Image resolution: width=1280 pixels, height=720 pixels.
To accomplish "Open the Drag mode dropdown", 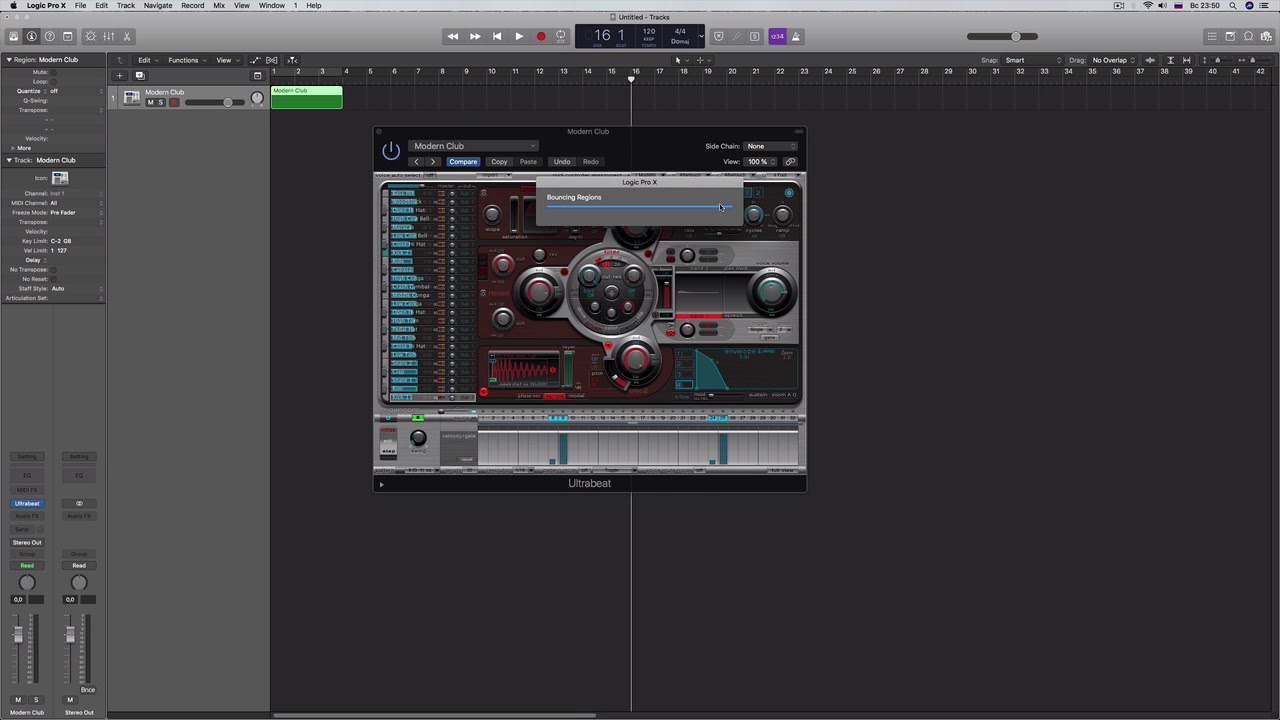I will [x=1112, y=60].
